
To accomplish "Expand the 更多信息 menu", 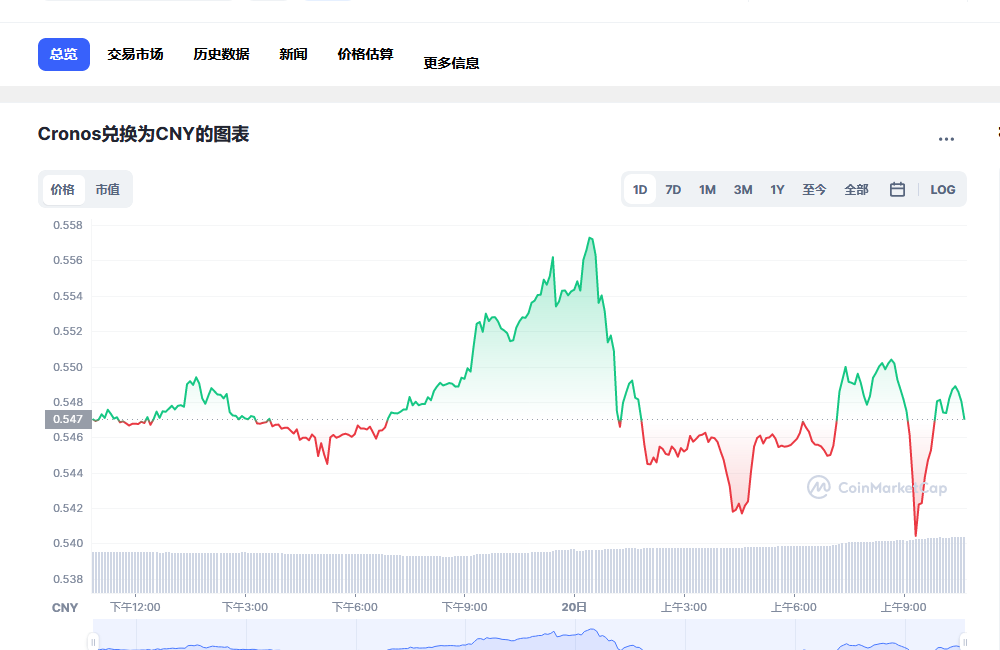I will point(452,63).
